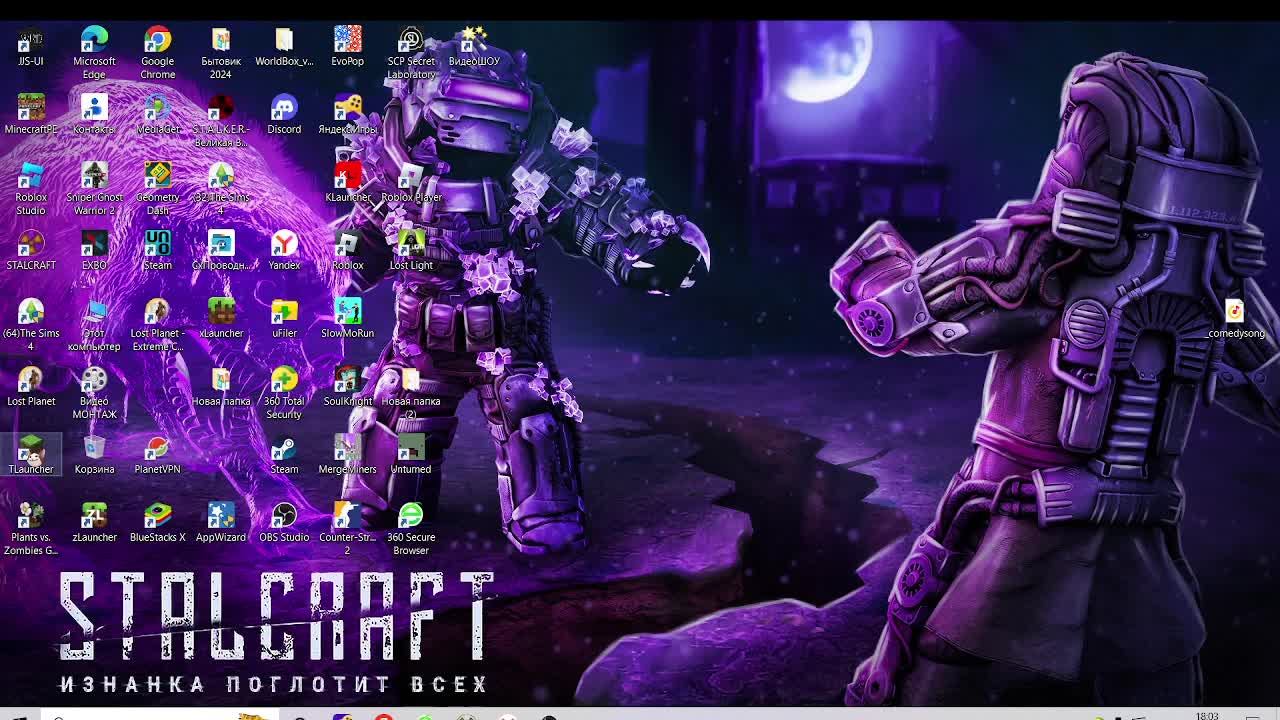
Task: Select the Sniper Ghost Warrior 2 shortcut
Action: click(94, 189)
